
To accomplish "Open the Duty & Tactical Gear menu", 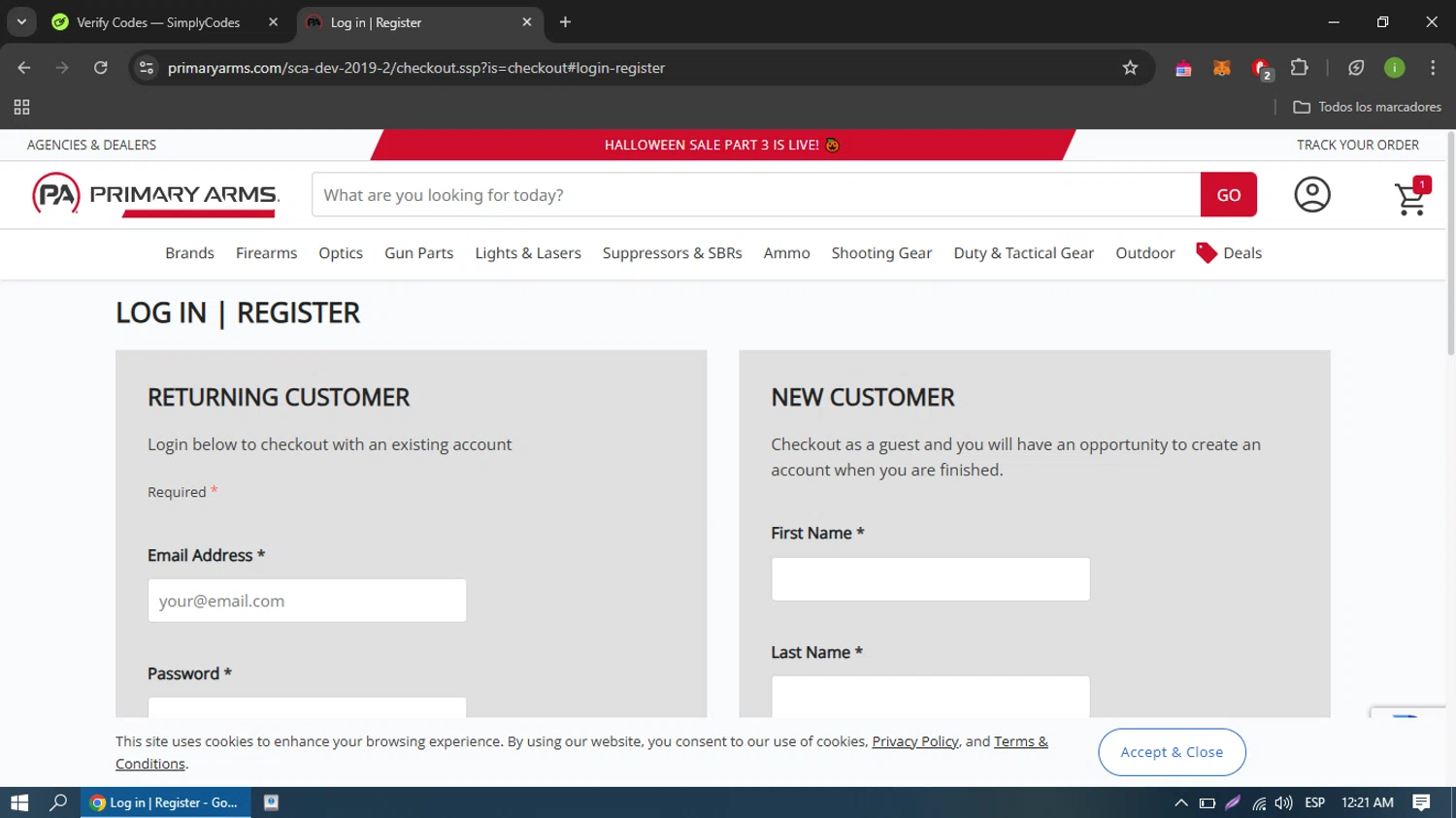I will point(1023,253).
